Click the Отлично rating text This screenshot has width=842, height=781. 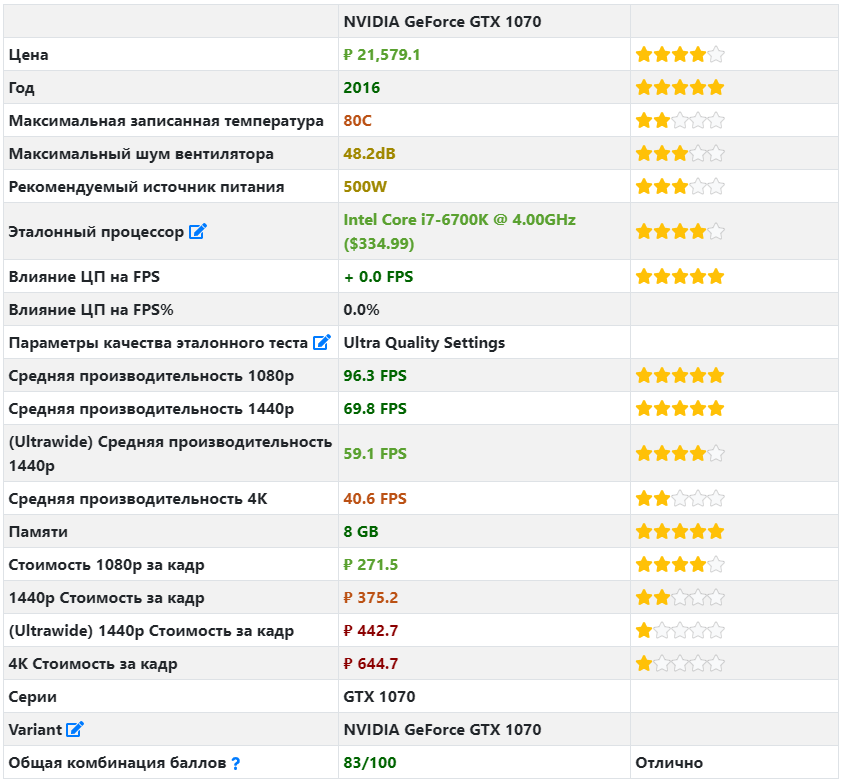click(669, 763)
